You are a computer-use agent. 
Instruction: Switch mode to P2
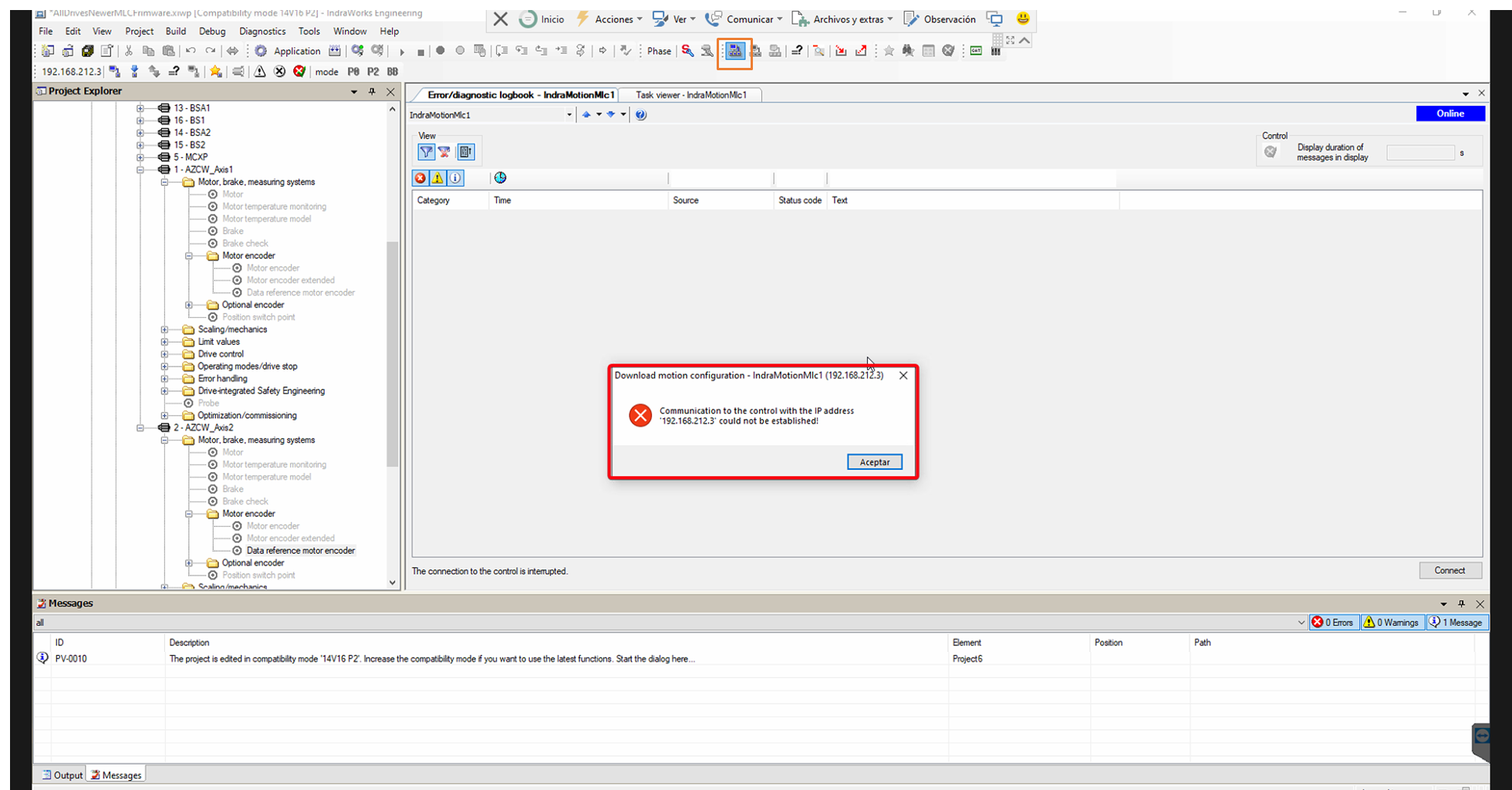pyautogui.click(x=373, y=72)
